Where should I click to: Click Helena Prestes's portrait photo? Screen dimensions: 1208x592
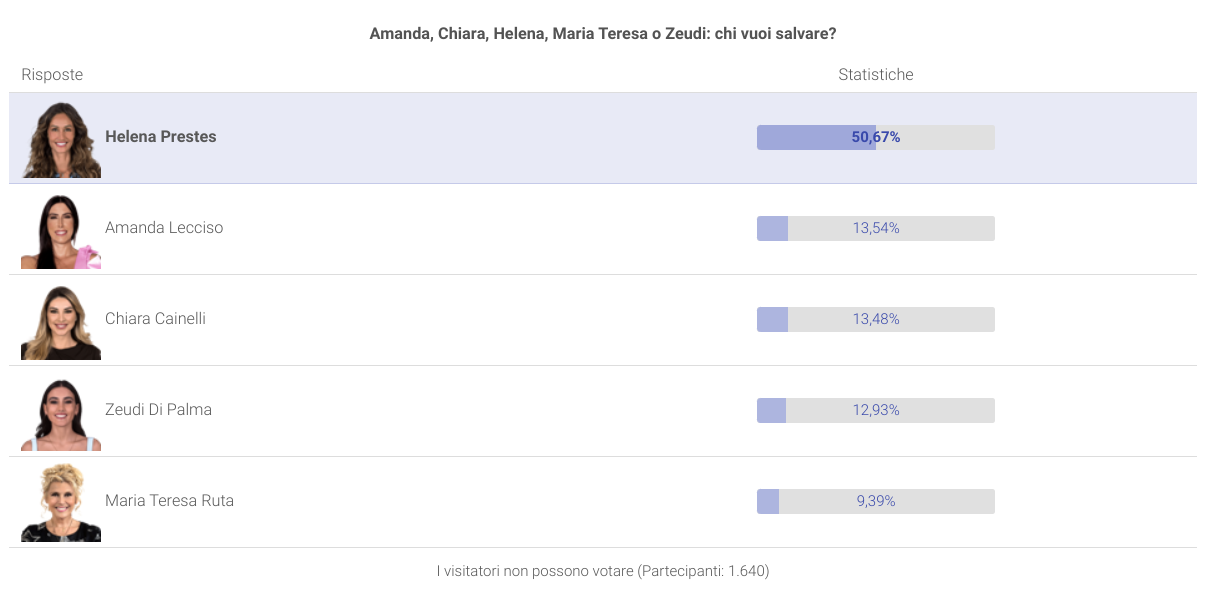click(x=61, y=138)
